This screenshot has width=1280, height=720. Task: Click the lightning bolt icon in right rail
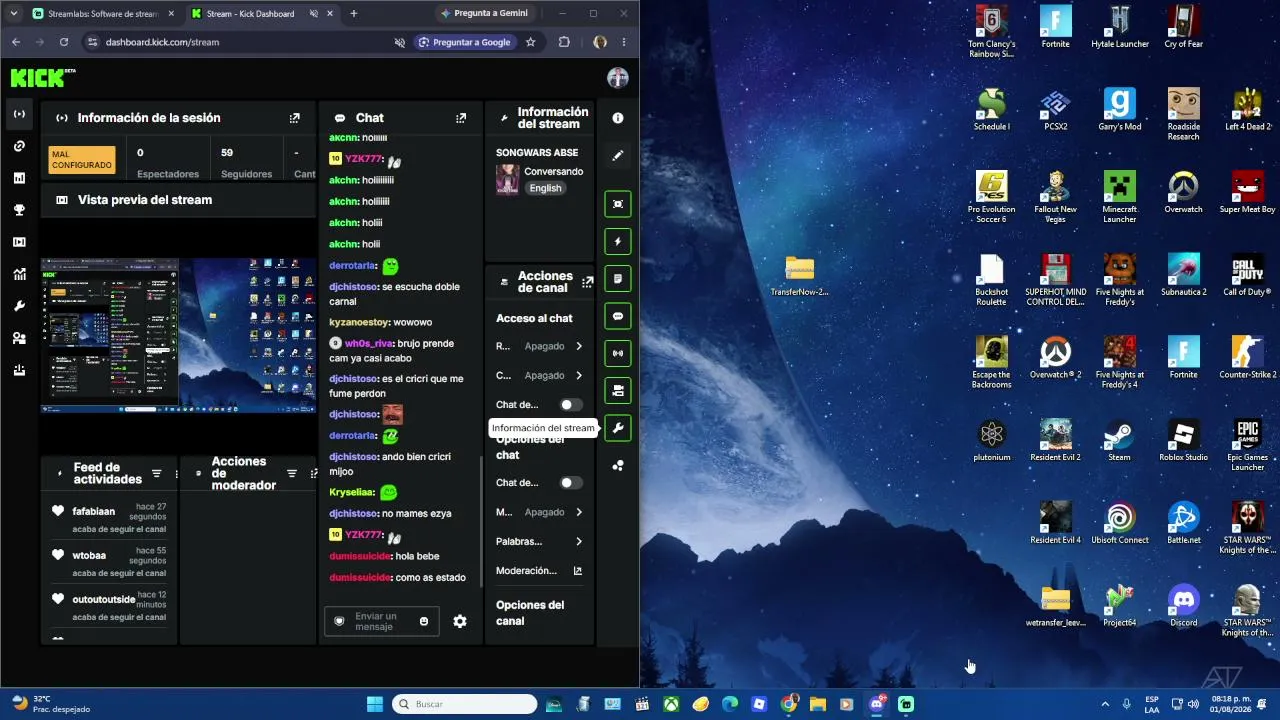point(618,241)
